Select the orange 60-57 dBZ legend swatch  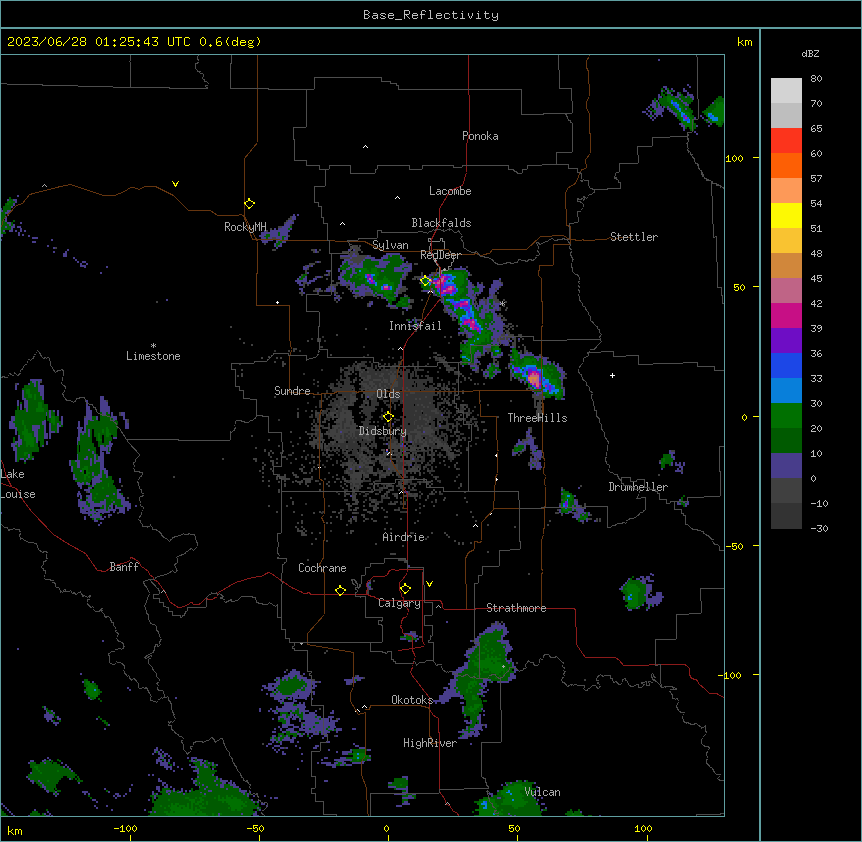(786, 166)
